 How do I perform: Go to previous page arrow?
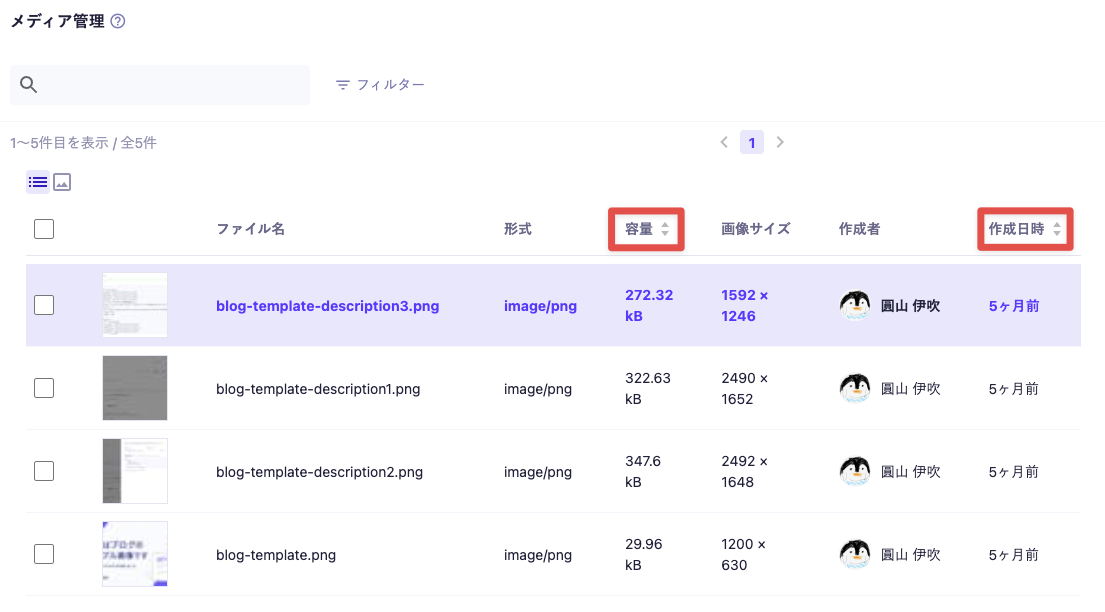coord(724,142)
